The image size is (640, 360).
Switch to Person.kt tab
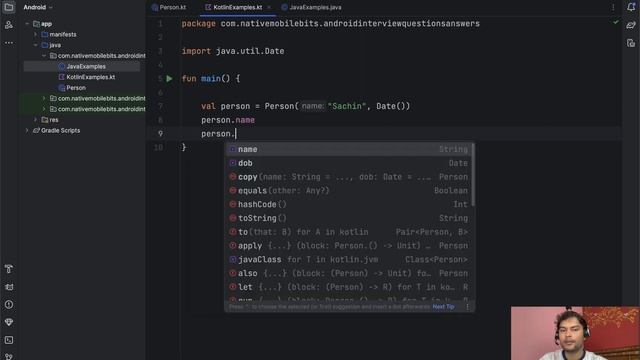pos(169,7)
